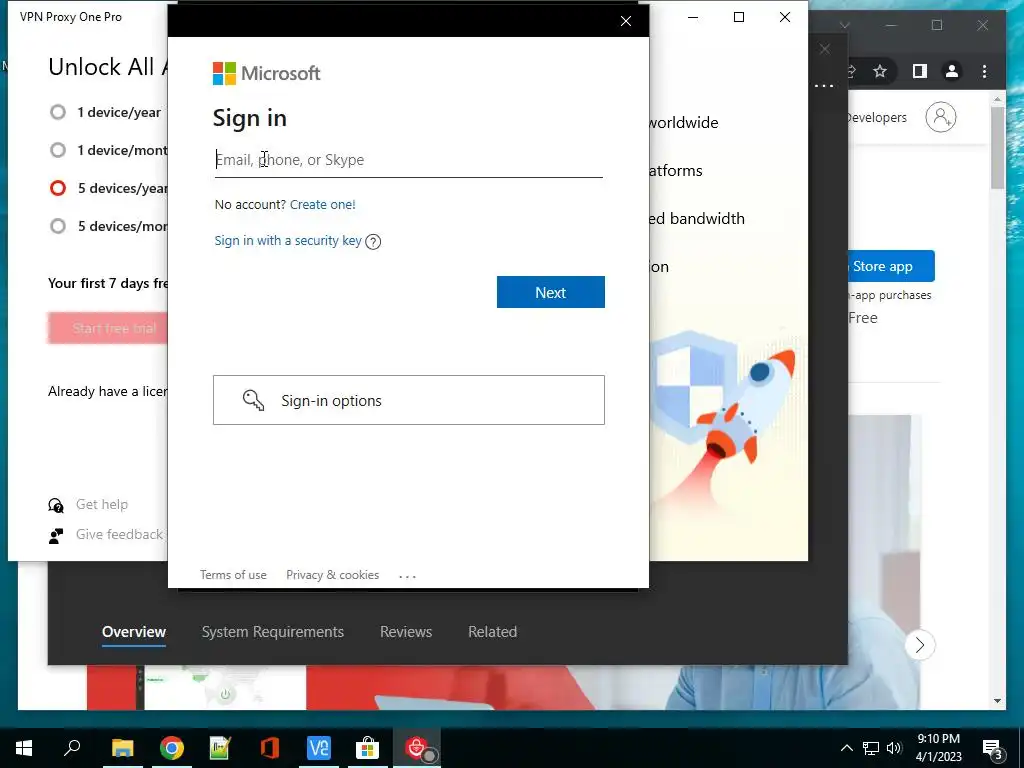Open Google Chrome from the taskbar
Viewport: 1024px width, 768px height.
[x=172, y=748]
